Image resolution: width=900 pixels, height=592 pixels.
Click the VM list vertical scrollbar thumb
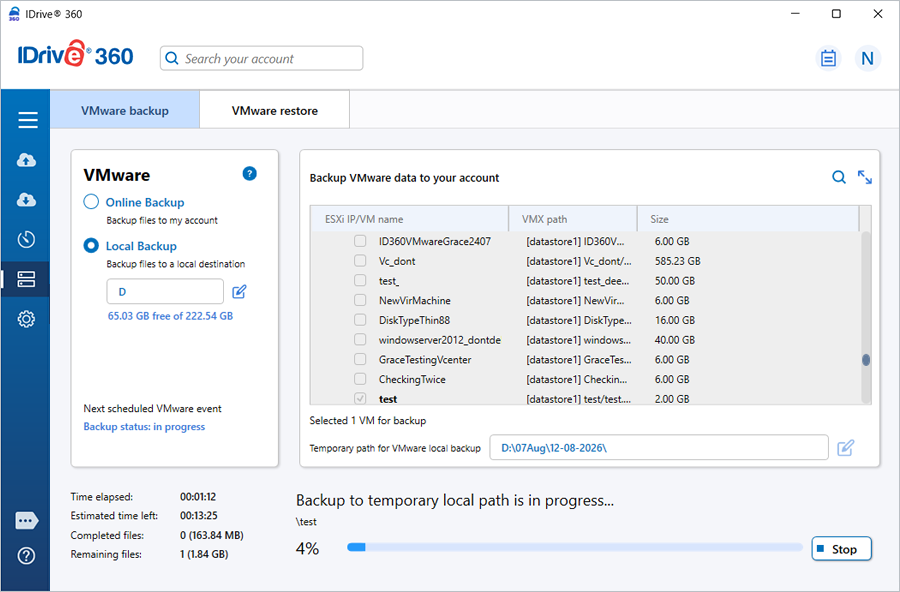point(866,360)
